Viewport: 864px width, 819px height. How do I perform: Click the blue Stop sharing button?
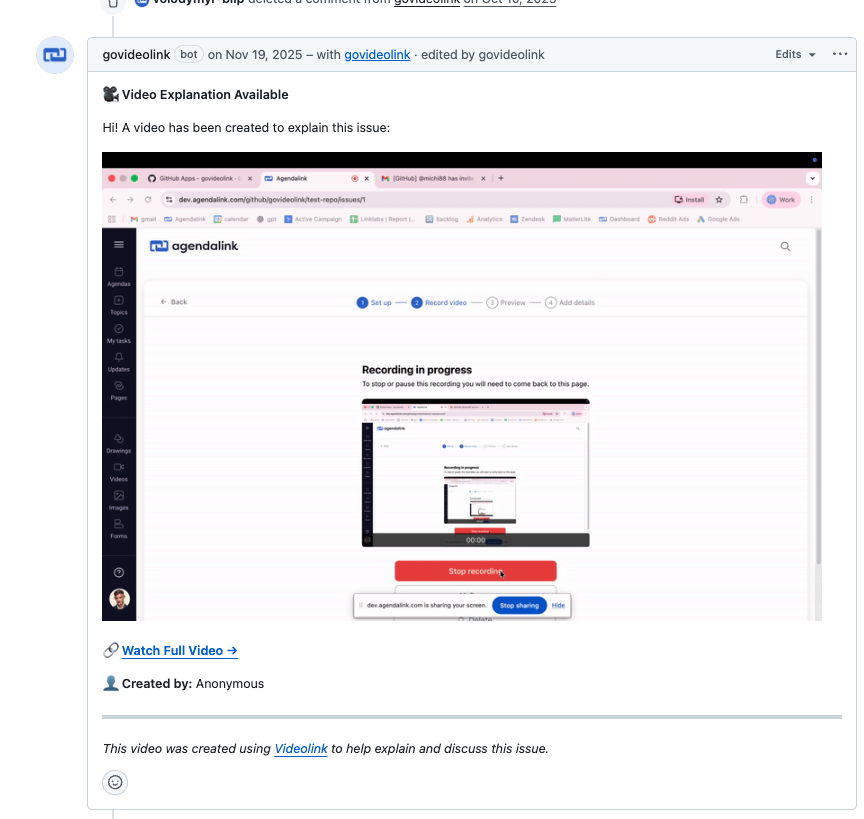point(519,605)
